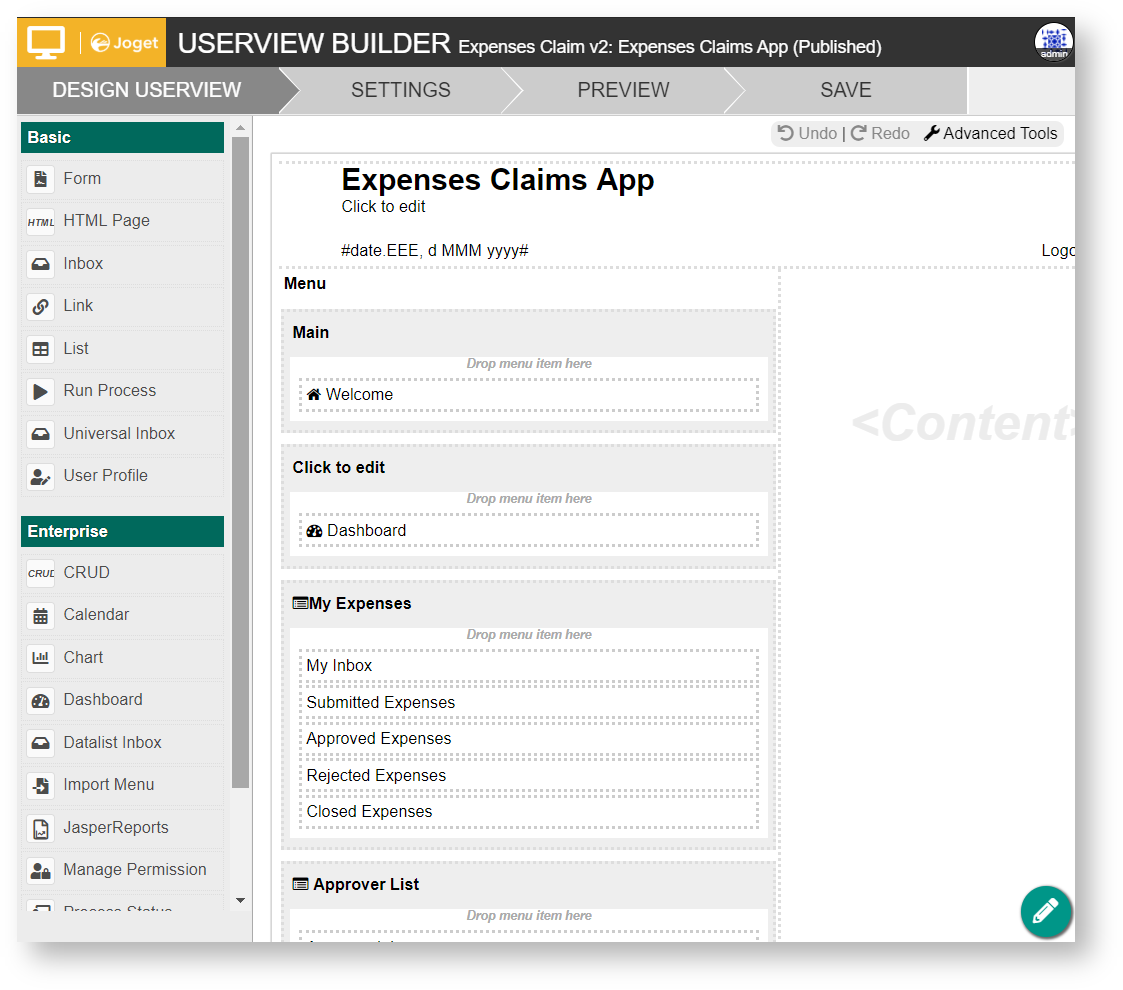
Task: Click the #date.EEE, d MMM yyyy# text
Action: [435, 251]
